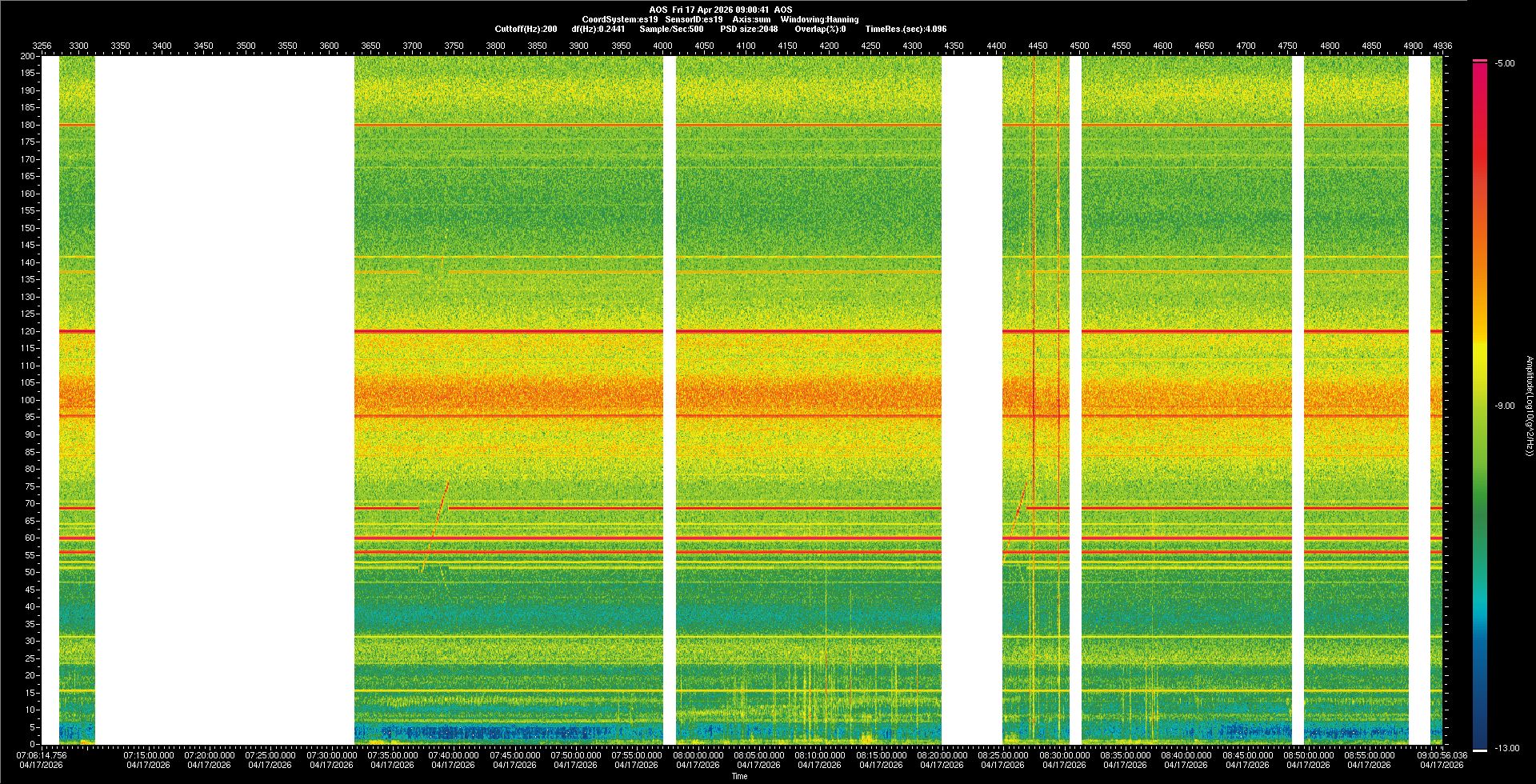
Task: Click the 08:30:00.000 time axis tick label
Action: pyautogui.click(x=1064, y=755)
